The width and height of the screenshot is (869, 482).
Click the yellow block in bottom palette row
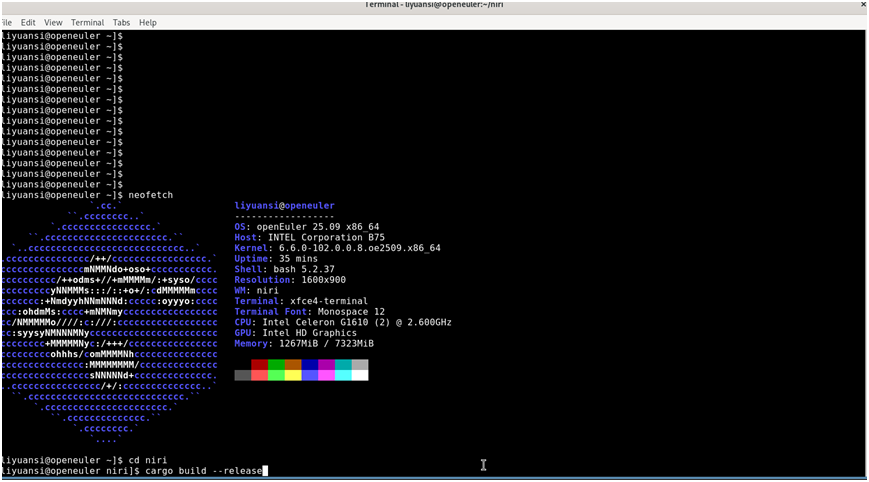(293, 375)
